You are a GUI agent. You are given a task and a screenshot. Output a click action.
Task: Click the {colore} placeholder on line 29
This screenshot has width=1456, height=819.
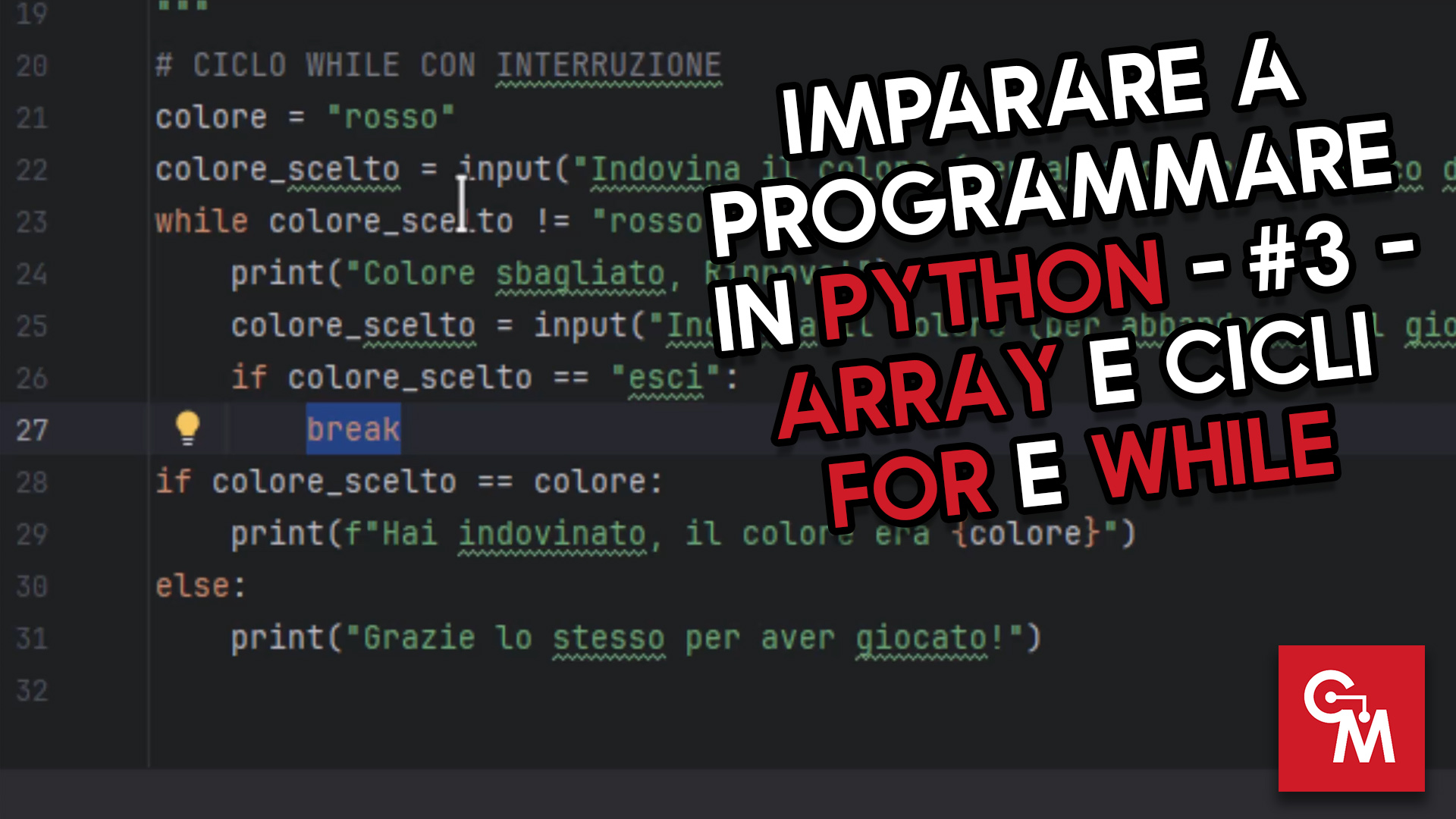click(1025, 534)
